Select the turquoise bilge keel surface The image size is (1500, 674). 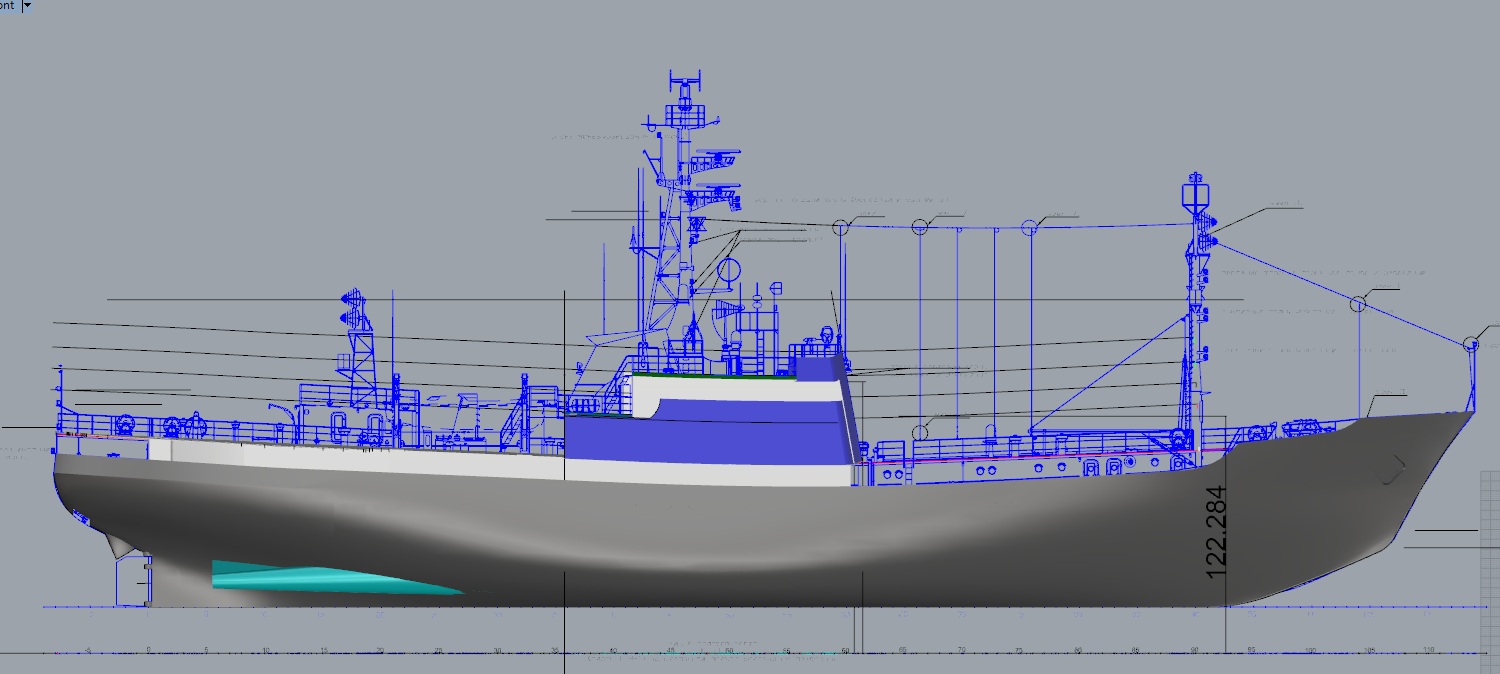pos(330,577)
